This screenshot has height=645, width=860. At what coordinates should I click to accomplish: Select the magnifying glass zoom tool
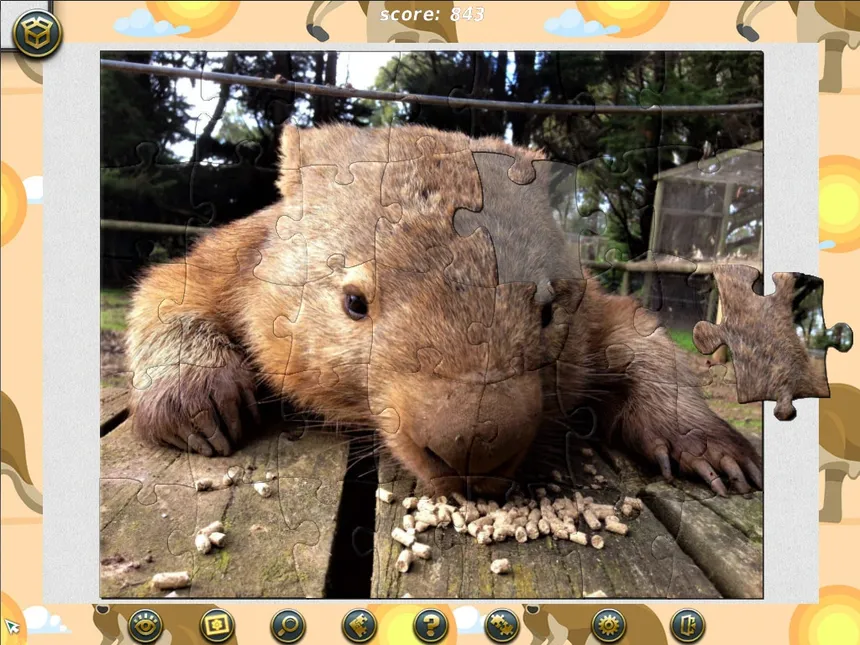[x=288, y=625]
